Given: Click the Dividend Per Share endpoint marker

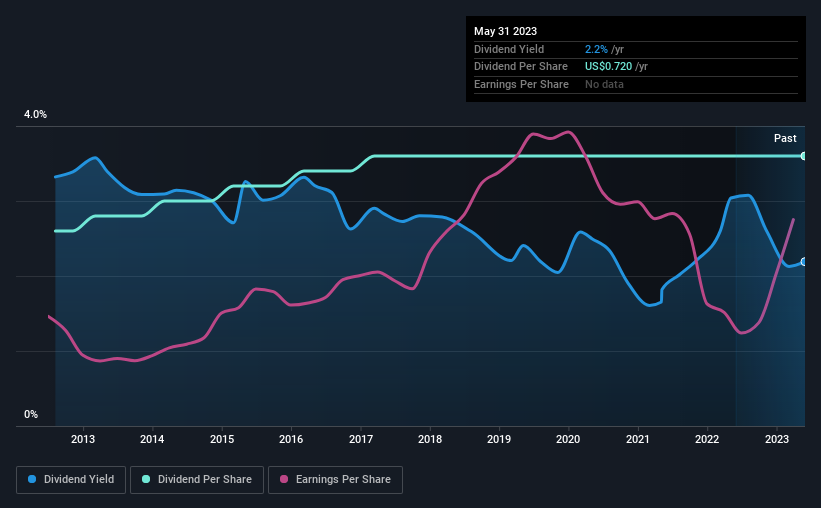Looking at the screenshot, I should (803, 156).
